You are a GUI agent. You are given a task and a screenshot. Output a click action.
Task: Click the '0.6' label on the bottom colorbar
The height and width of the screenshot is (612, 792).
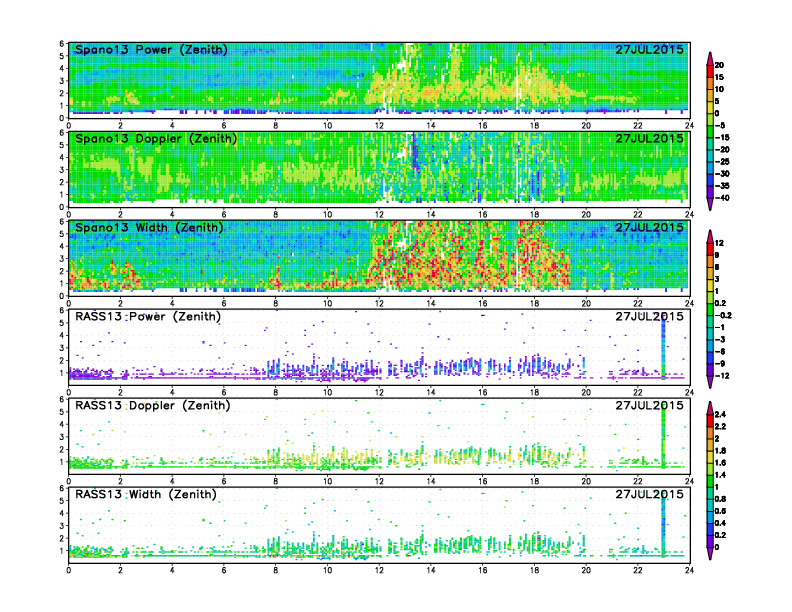(720, 511)
